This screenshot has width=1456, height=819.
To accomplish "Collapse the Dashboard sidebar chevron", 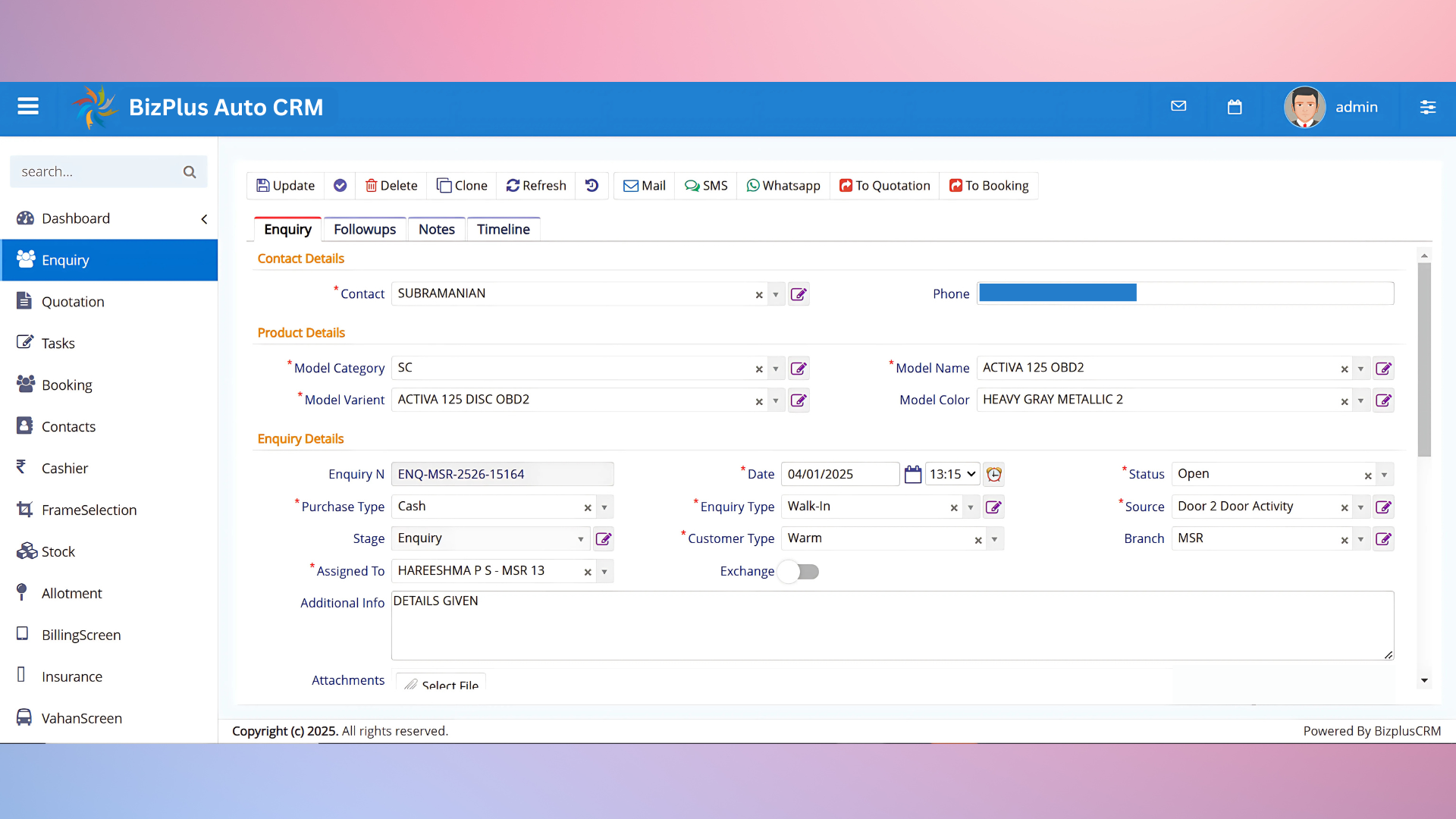I will [204, 219].
